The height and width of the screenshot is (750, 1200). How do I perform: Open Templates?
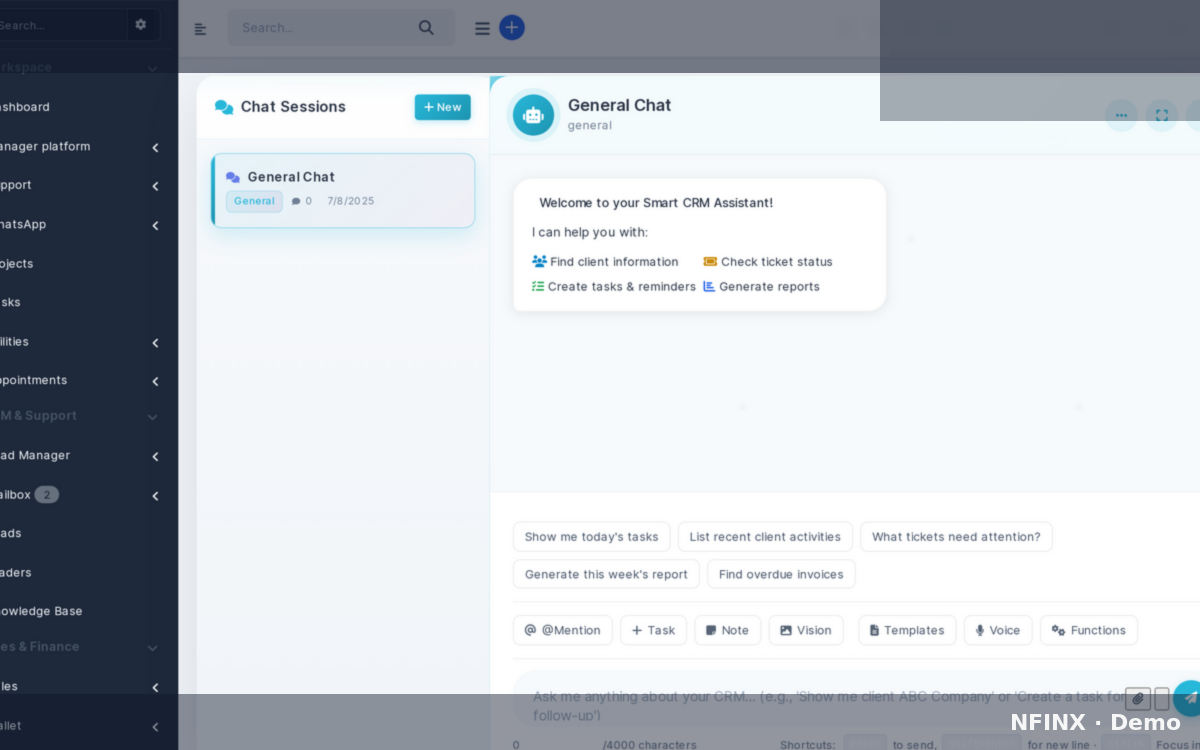point(907,630)
